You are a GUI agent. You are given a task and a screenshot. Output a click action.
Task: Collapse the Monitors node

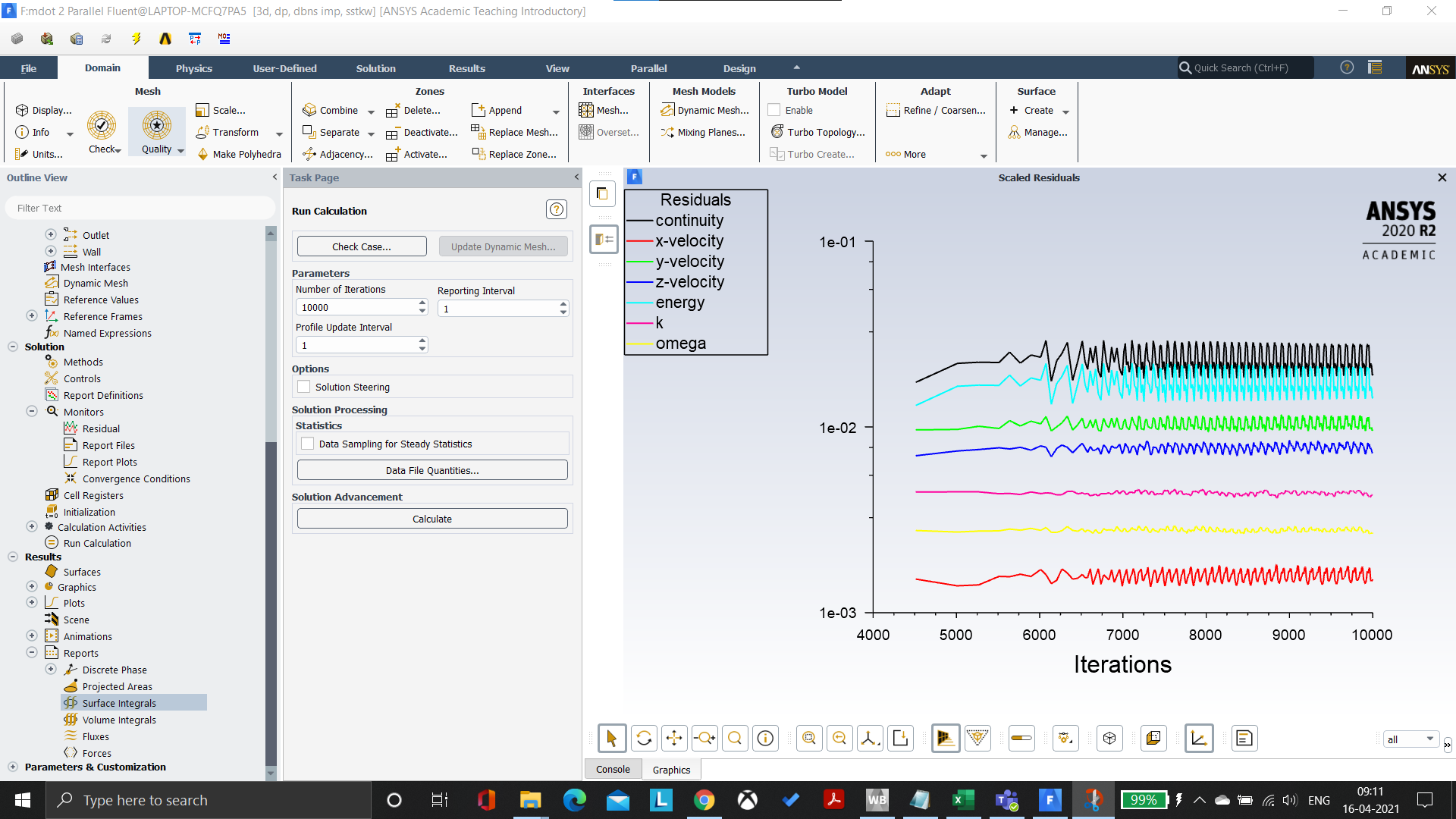click(32, 411)
